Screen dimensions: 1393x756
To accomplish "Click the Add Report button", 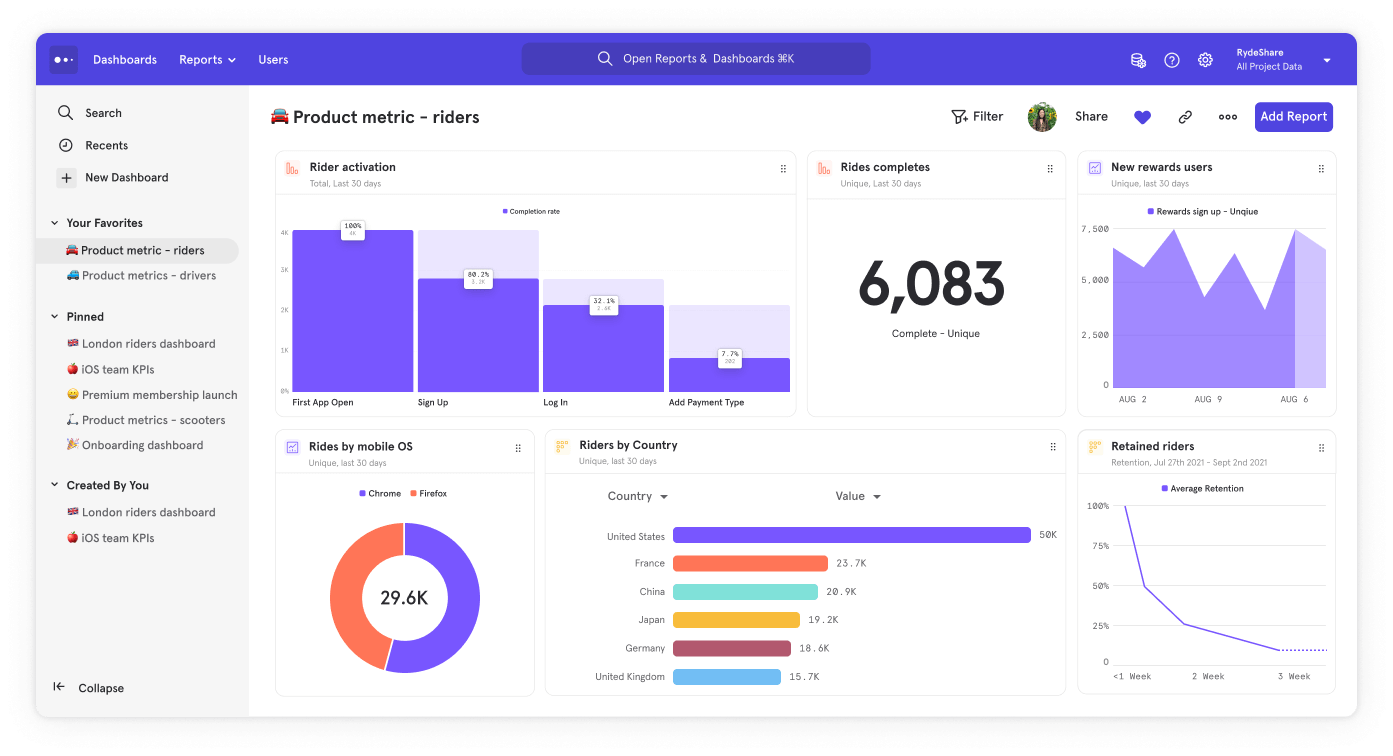I will pos(1293,117).
